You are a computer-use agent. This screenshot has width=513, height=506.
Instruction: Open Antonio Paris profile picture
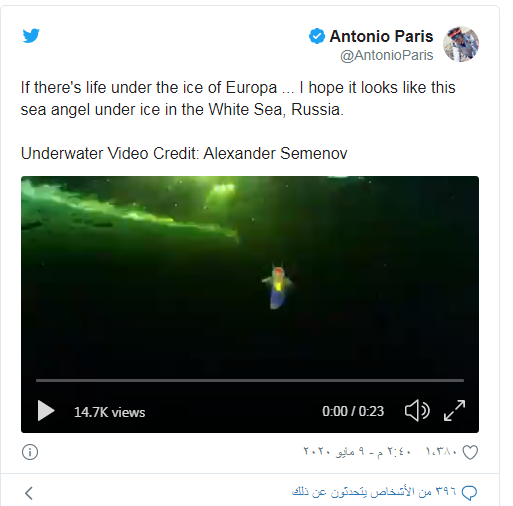(x=461, y=44)
